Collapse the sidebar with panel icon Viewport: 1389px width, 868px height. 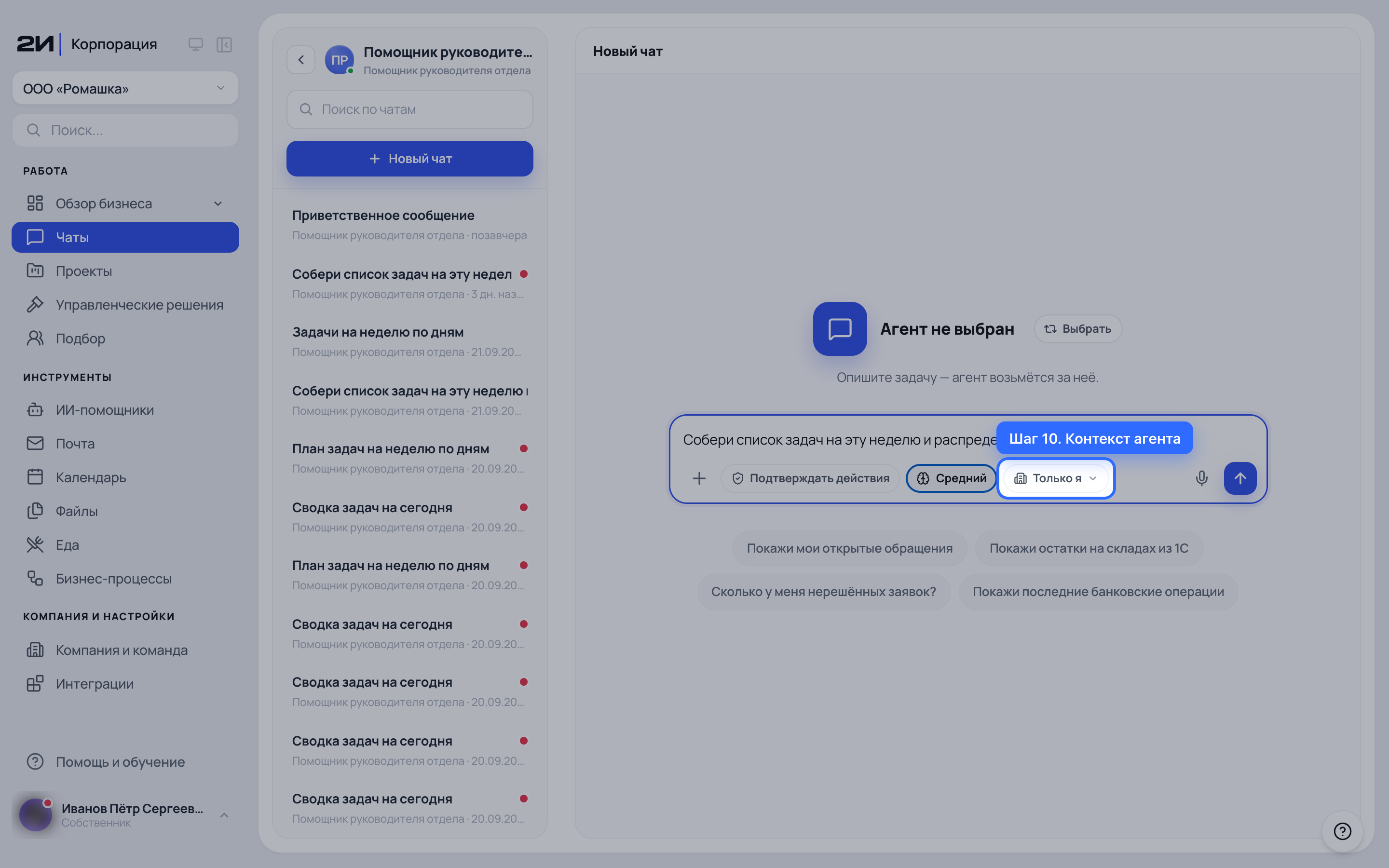[224, 44]
